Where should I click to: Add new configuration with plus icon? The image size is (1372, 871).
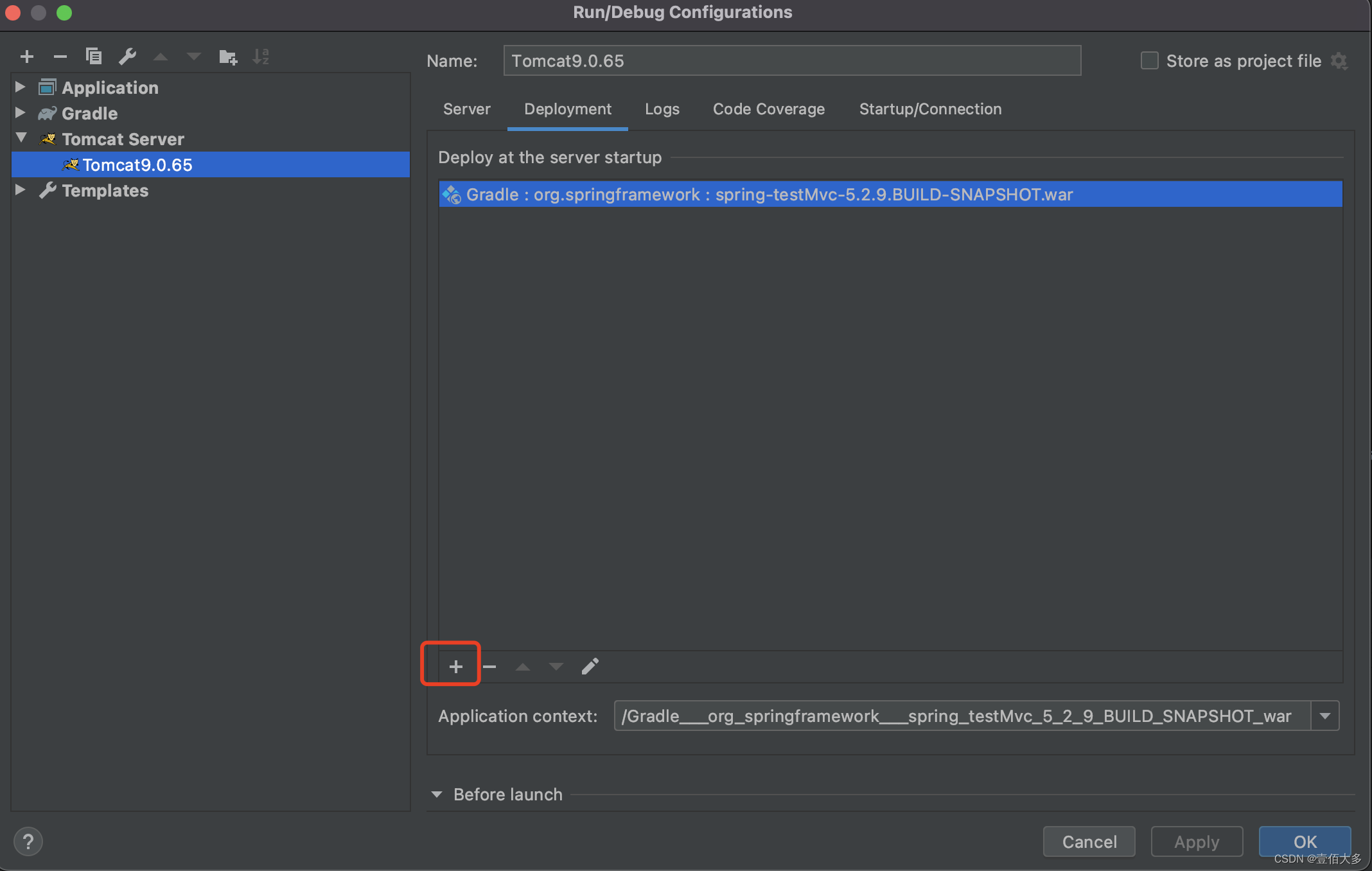(27, 57)
